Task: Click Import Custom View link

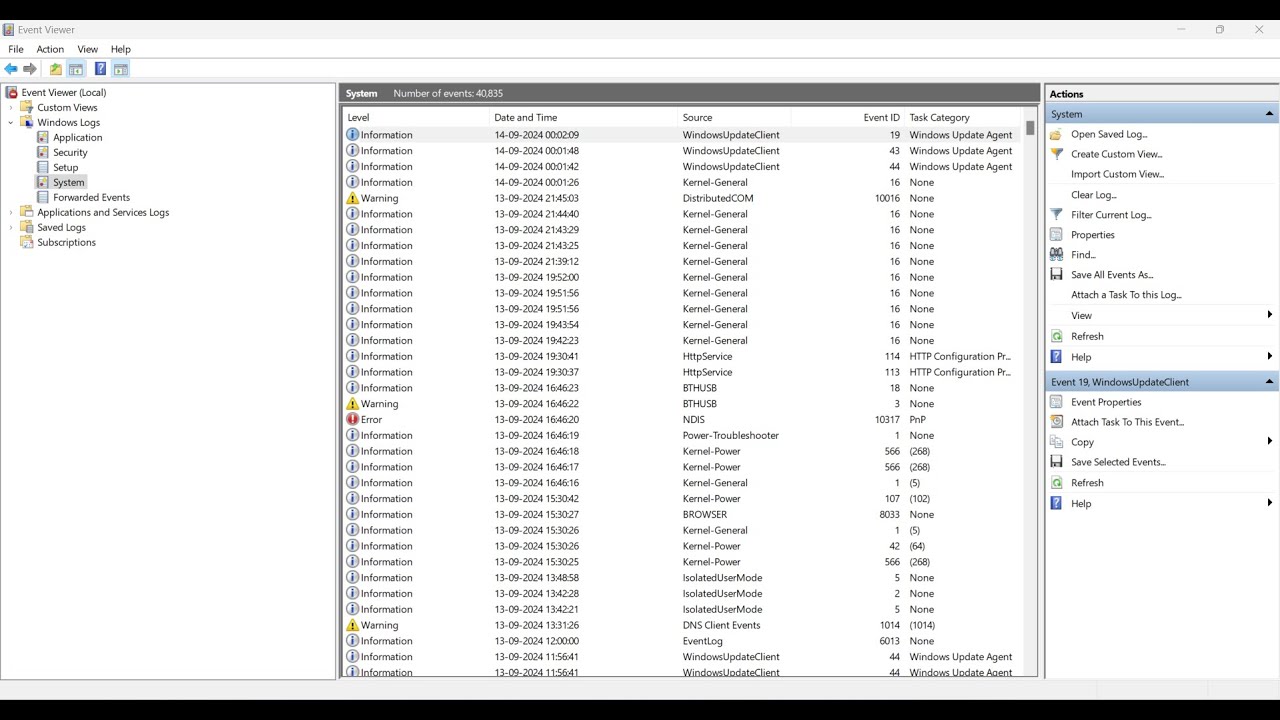Action: (1117, 174)
